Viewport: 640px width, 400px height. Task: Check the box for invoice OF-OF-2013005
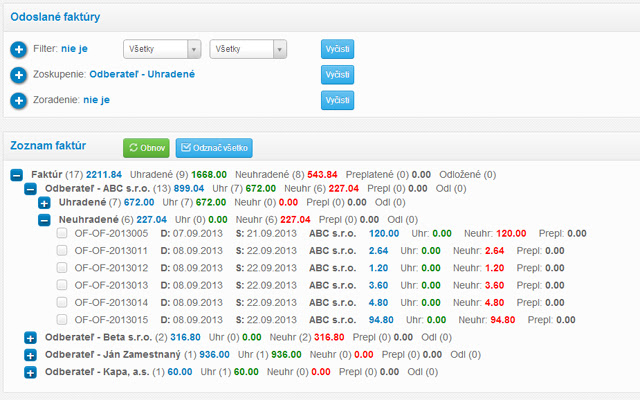coord(62,233)
